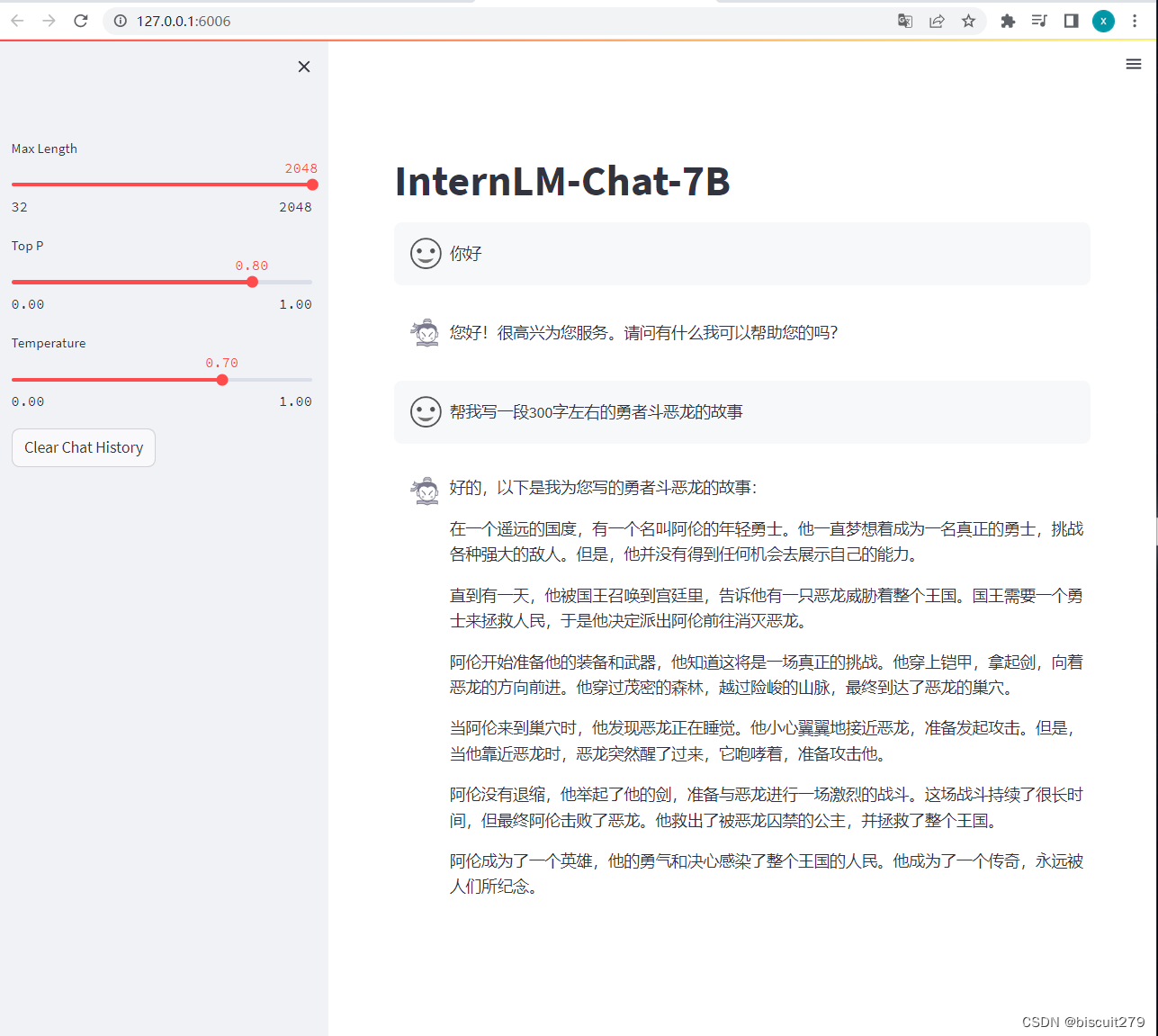This screenshot has height=1036, width=1158.
Task: Click the site information icon in address bar
Action: point(120,21)
